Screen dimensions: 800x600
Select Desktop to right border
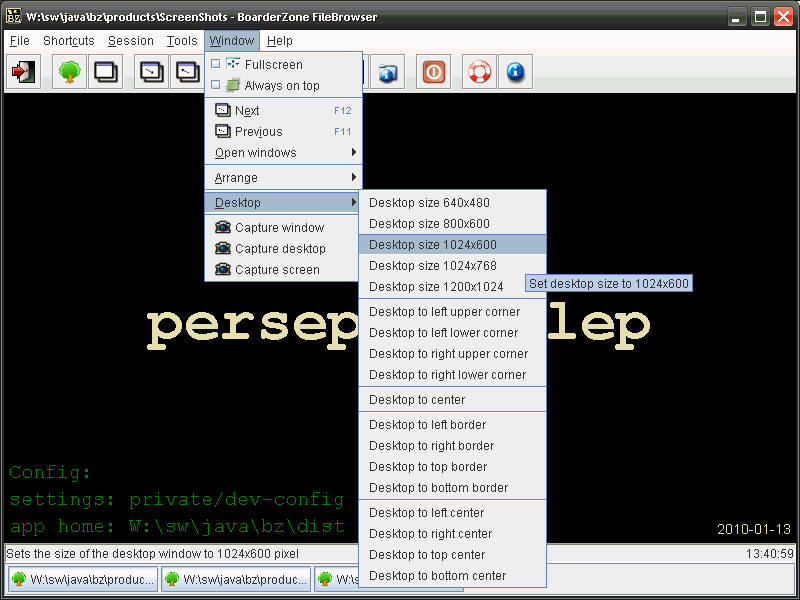pyautogui.click(x=453, y=445)
